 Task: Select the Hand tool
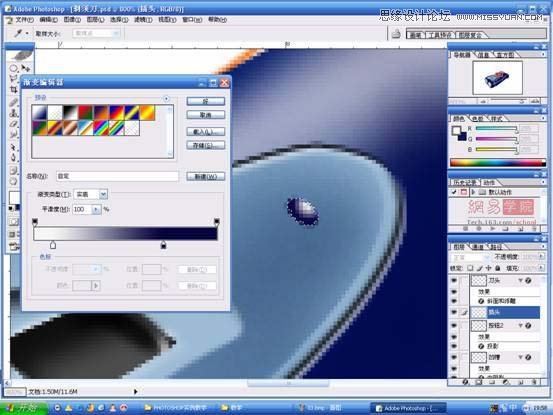coord(13,181)
